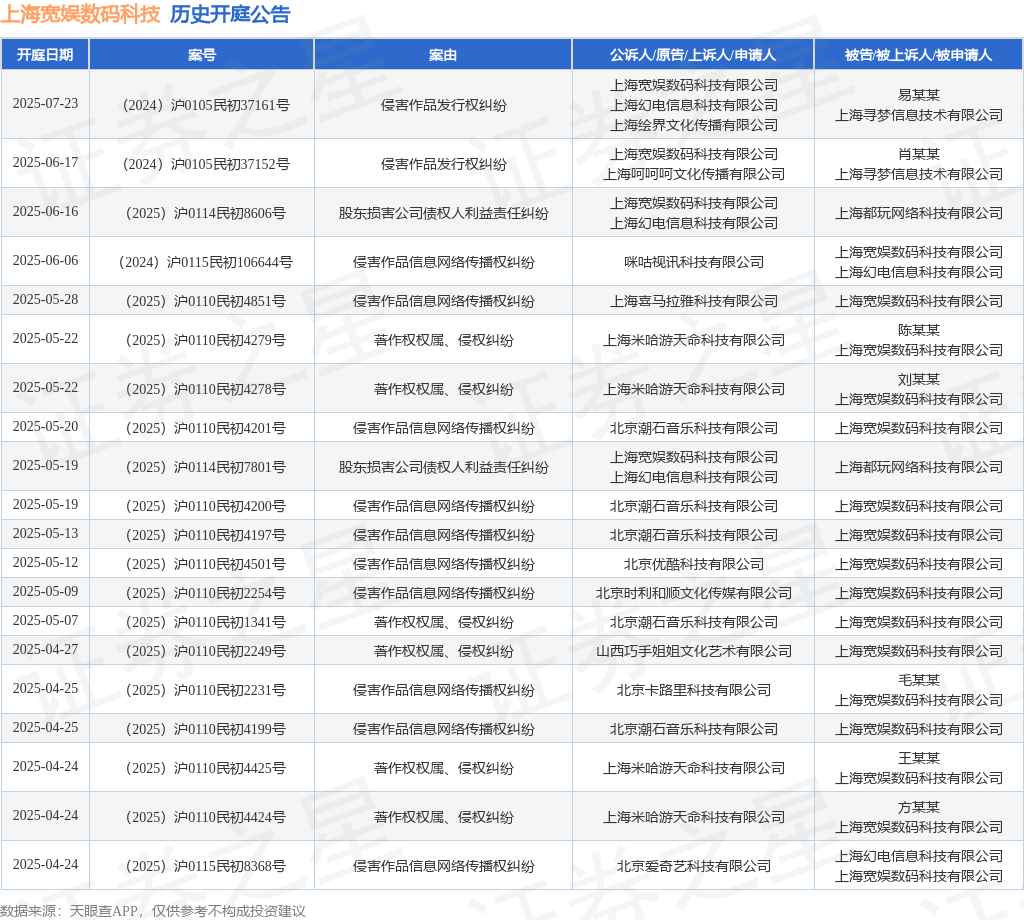This screenshot has width=1024, height=920.
Task: Click the 被告/被上诉人/被申请人 column header
Action: click(x=918, y=55)
